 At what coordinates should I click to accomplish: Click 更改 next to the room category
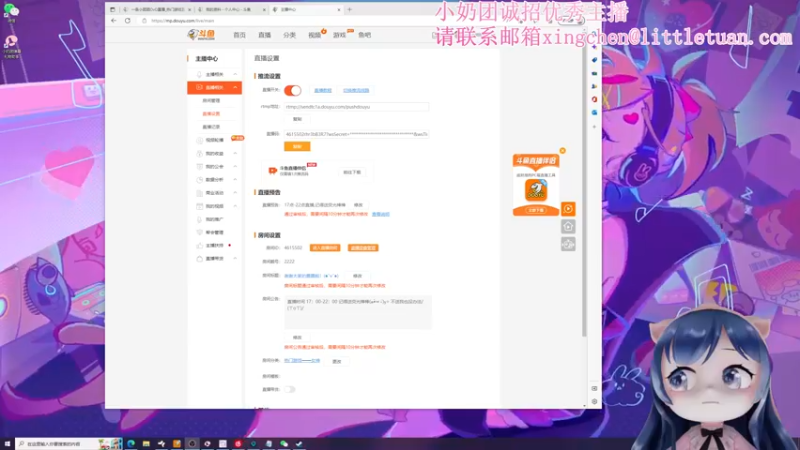[x=337, y=361]
